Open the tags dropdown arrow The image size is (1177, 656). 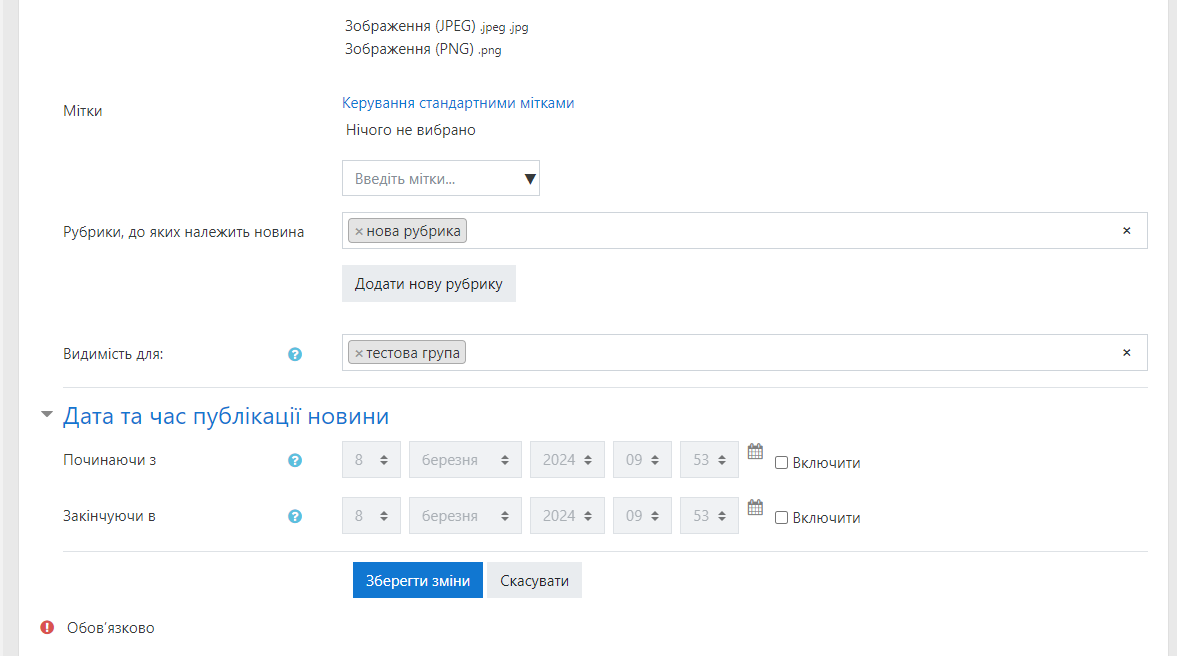[x=530, y=179]
